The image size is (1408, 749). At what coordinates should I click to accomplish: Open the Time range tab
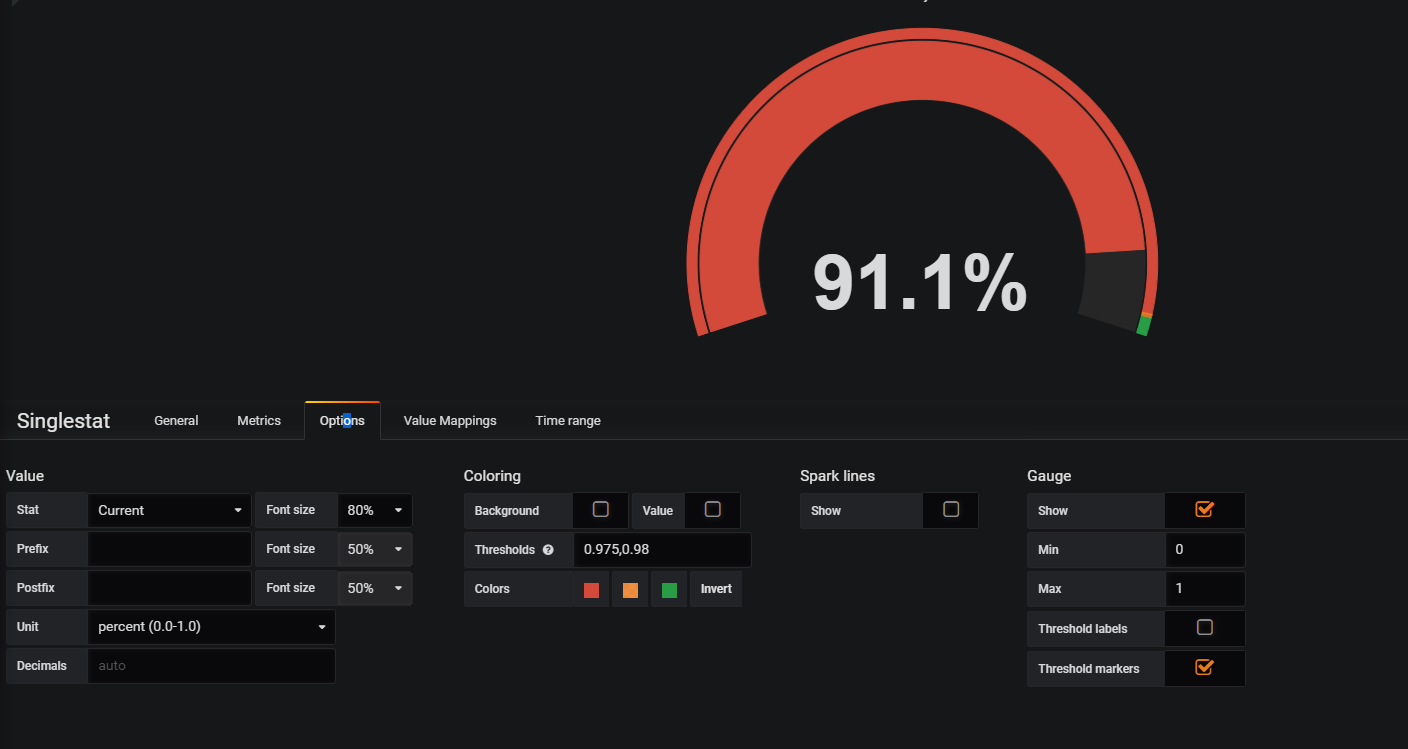point(568,420)
